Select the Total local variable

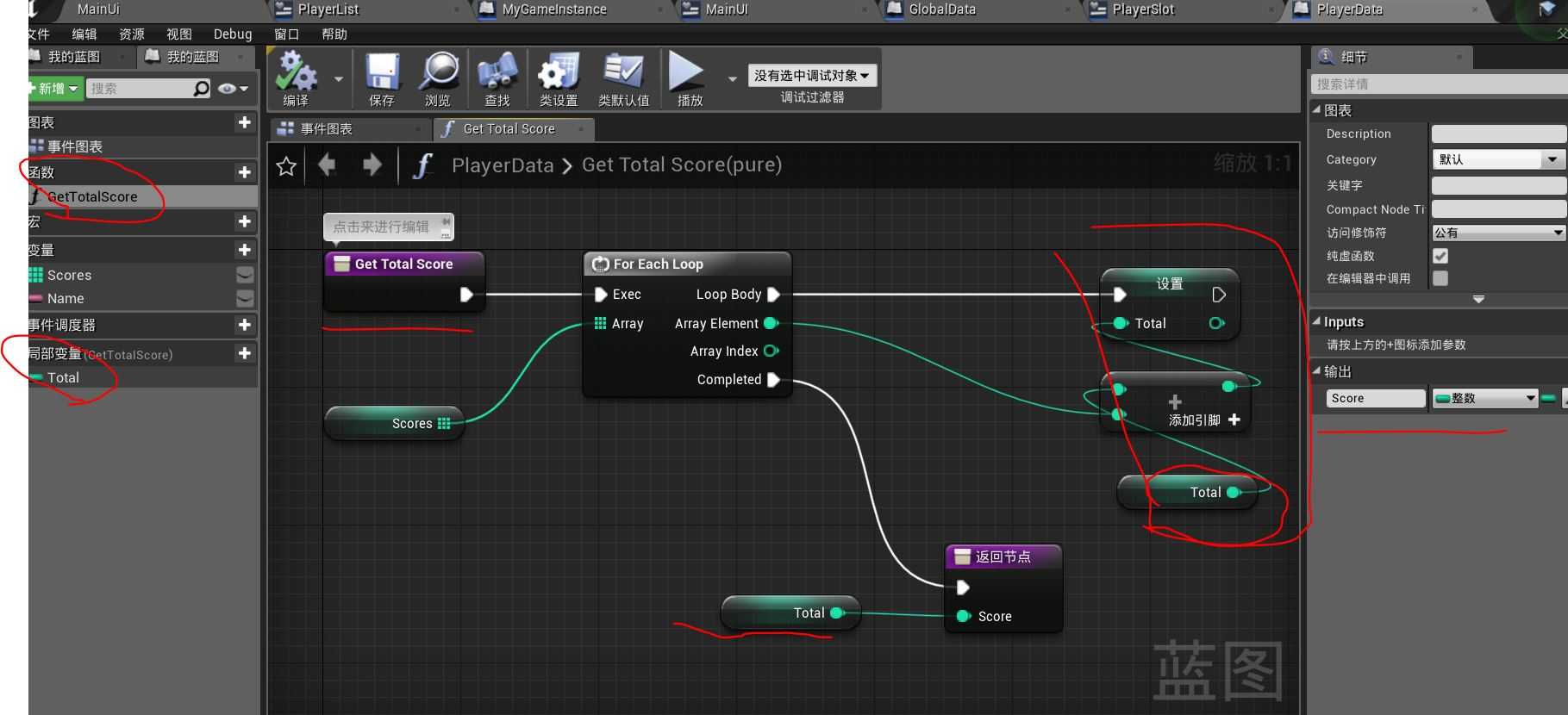click(x=142, y=377)
